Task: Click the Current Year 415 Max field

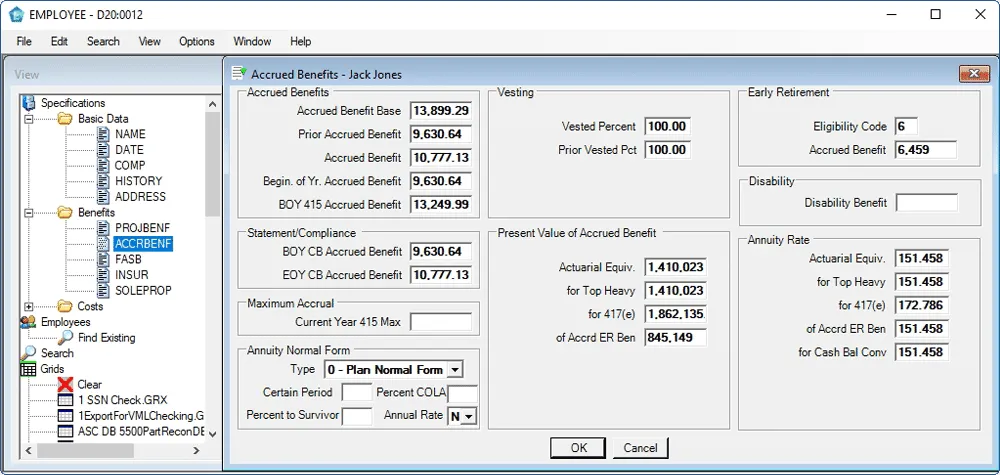Action: [x=441, y=322]
